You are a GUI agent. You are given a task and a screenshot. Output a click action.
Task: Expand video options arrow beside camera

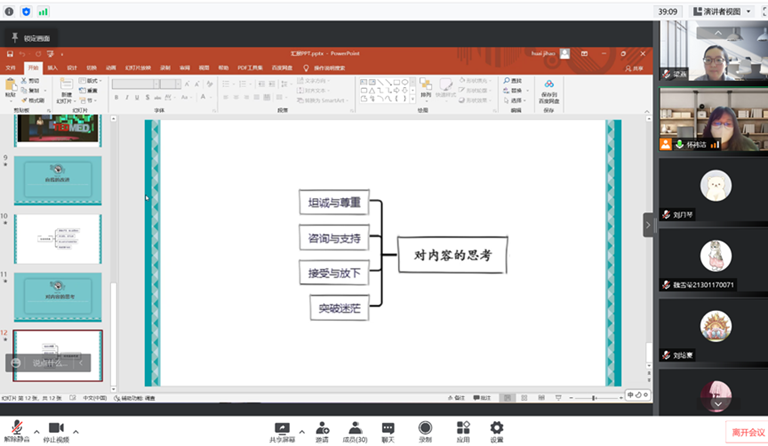point(76,432)
